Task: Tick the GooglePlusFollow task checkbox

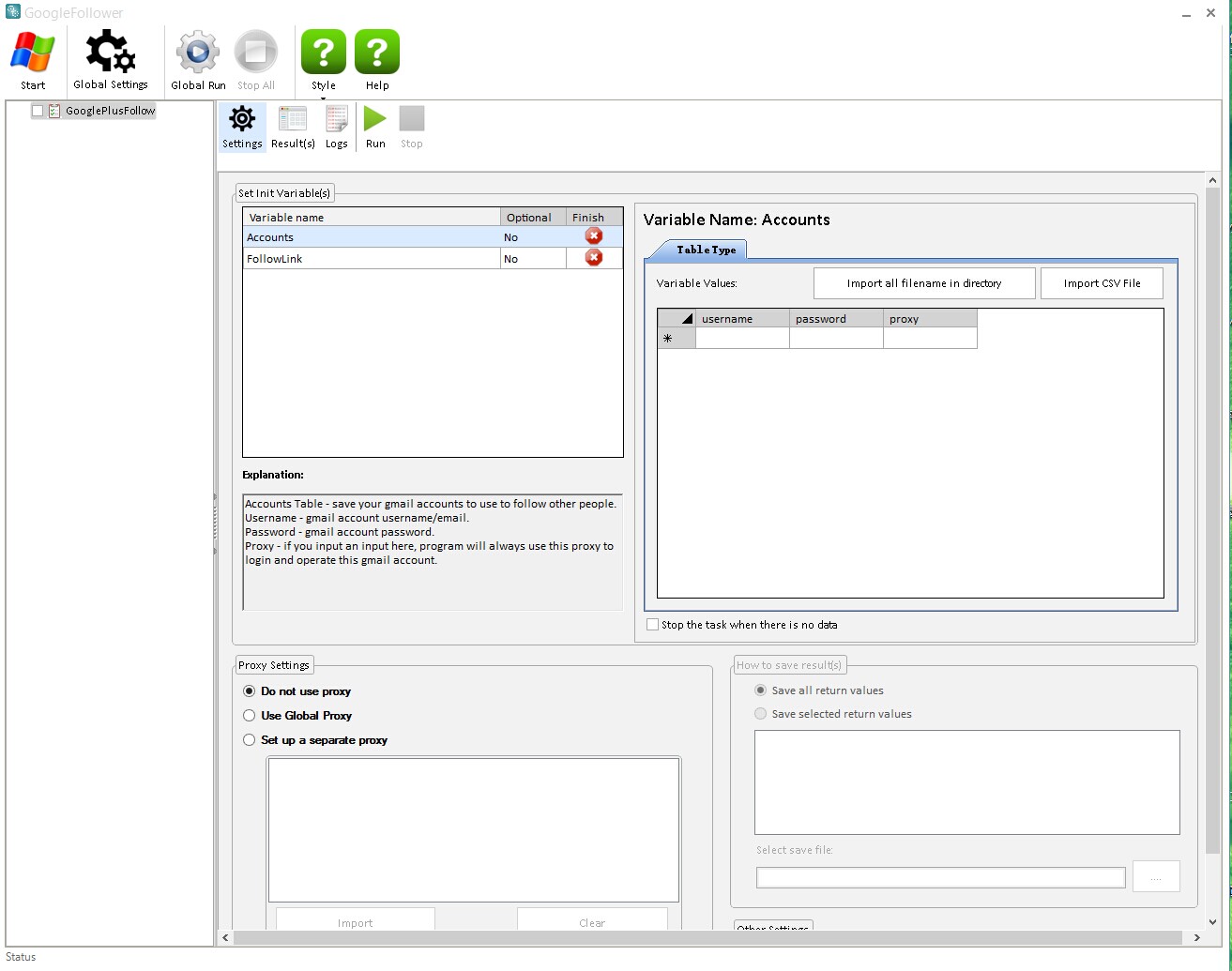Action: pos(38,111)
